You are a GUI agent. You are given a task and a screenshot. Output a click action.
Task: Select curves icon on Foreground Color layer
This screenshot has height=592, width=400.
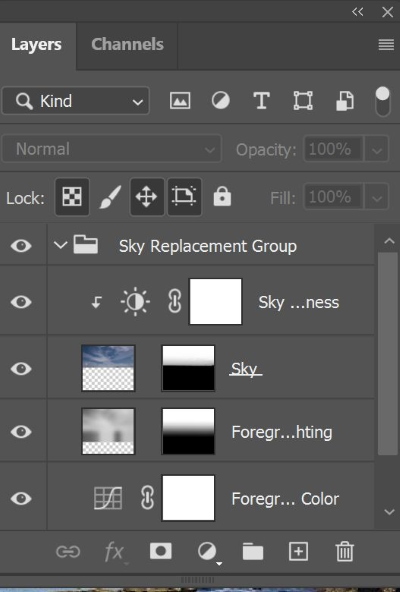108,498
